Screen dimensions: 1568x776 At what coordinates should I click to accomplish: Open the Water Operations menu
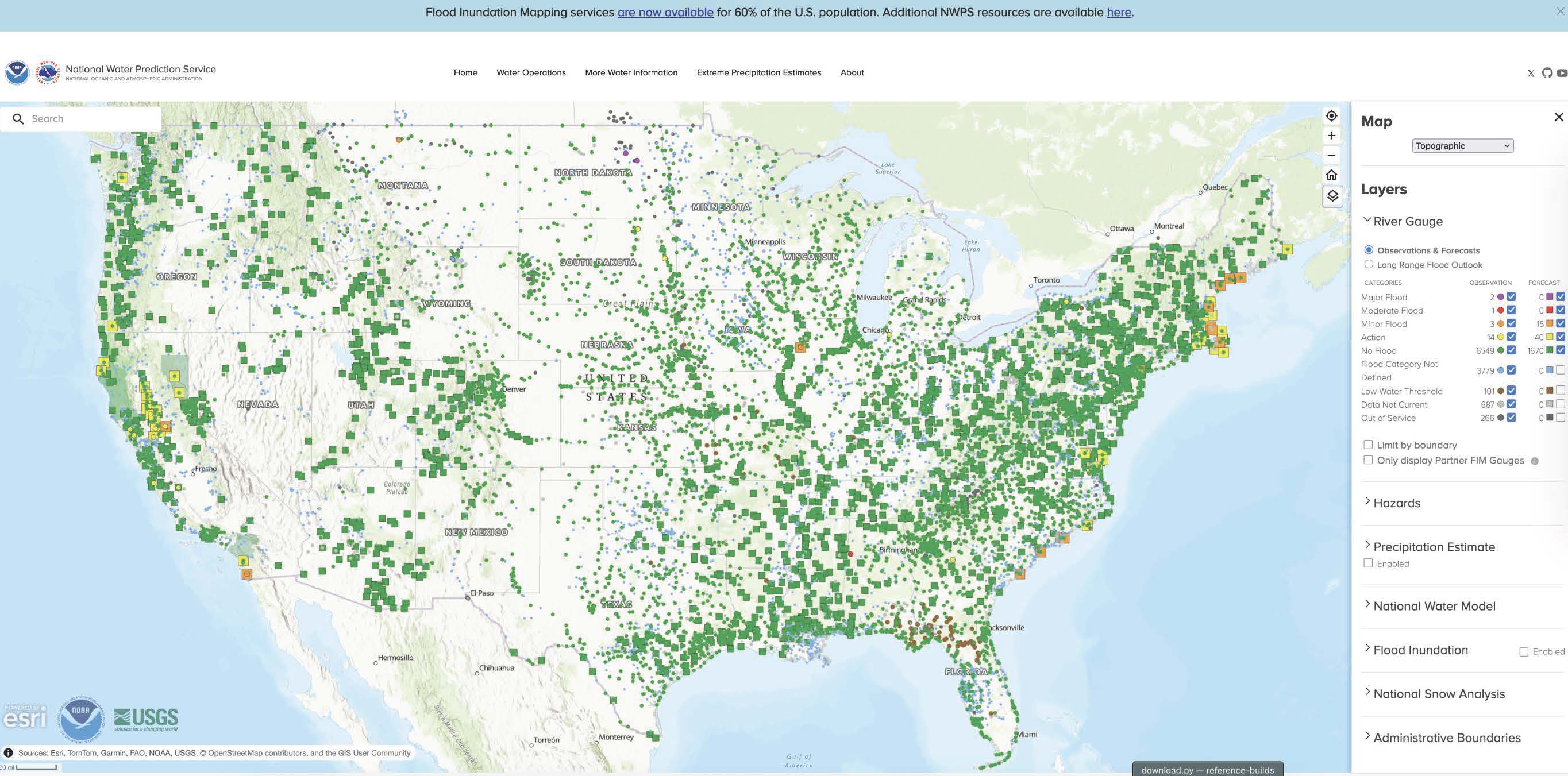tap(531, 72)
